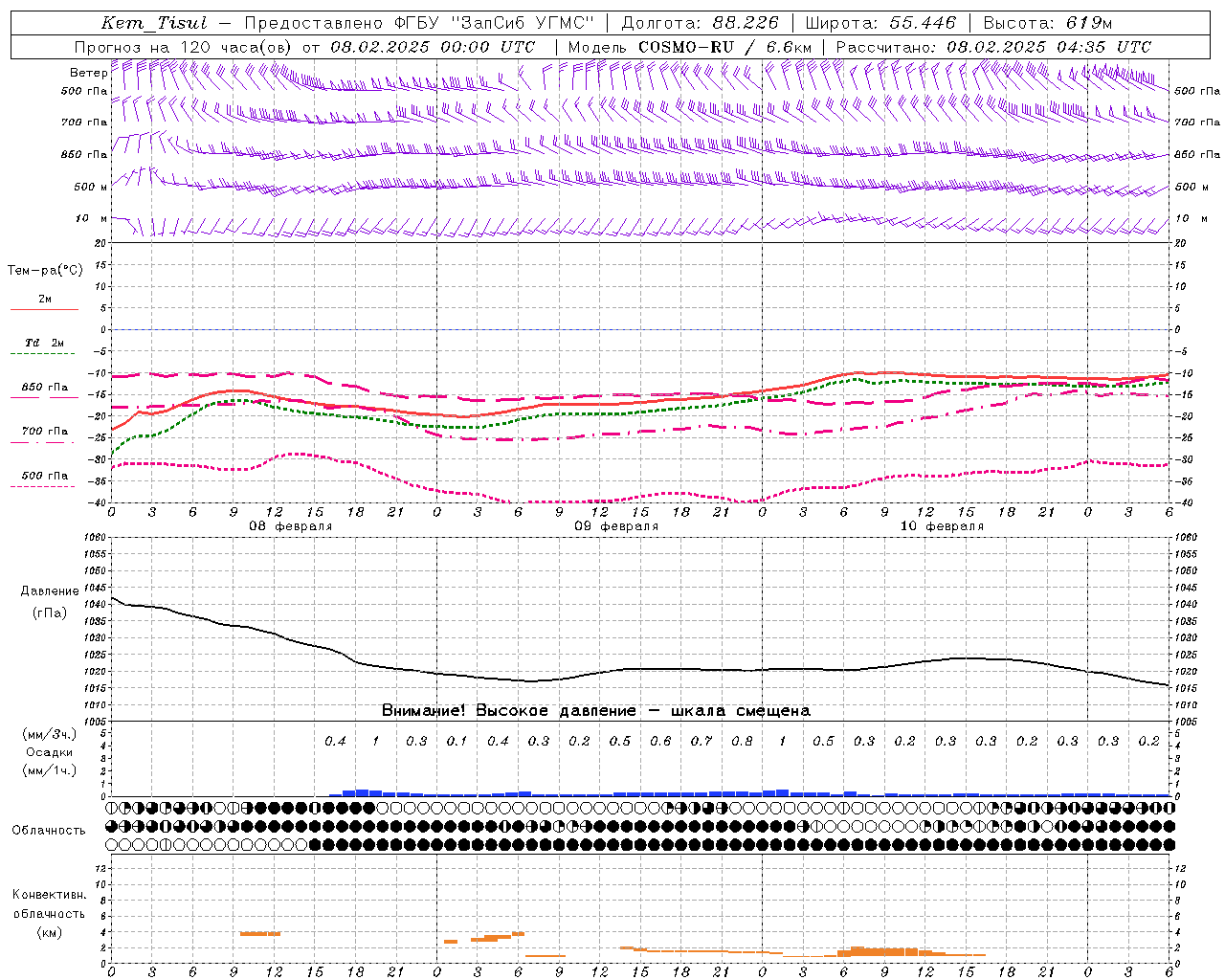Click the '09 февраля' date label
Viewport: 1225px width, 980px height.
coord(616,526)
